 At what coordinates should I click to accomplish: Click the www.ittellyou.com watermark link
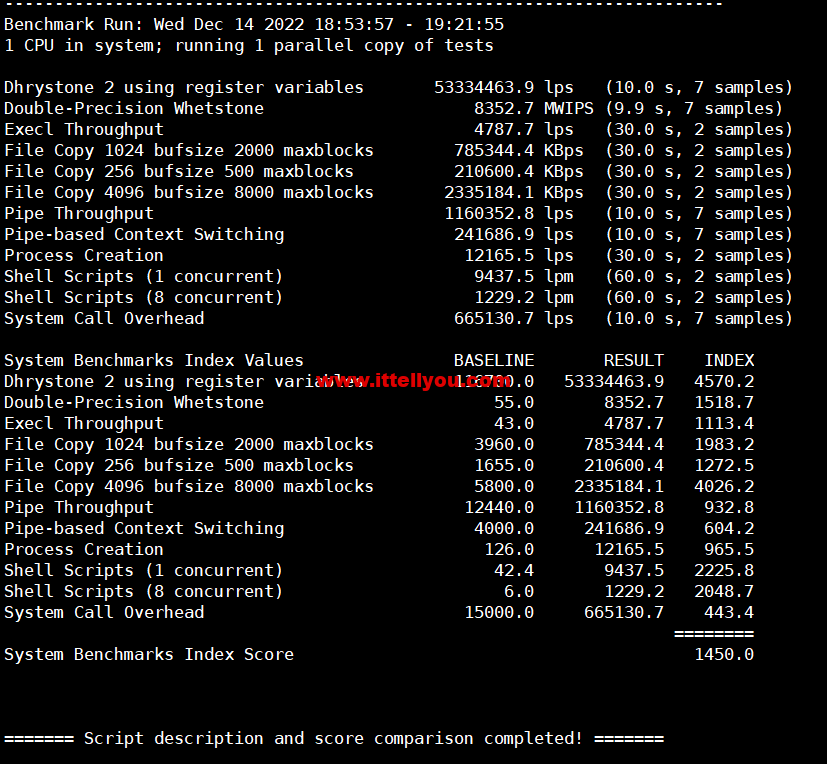414,380
